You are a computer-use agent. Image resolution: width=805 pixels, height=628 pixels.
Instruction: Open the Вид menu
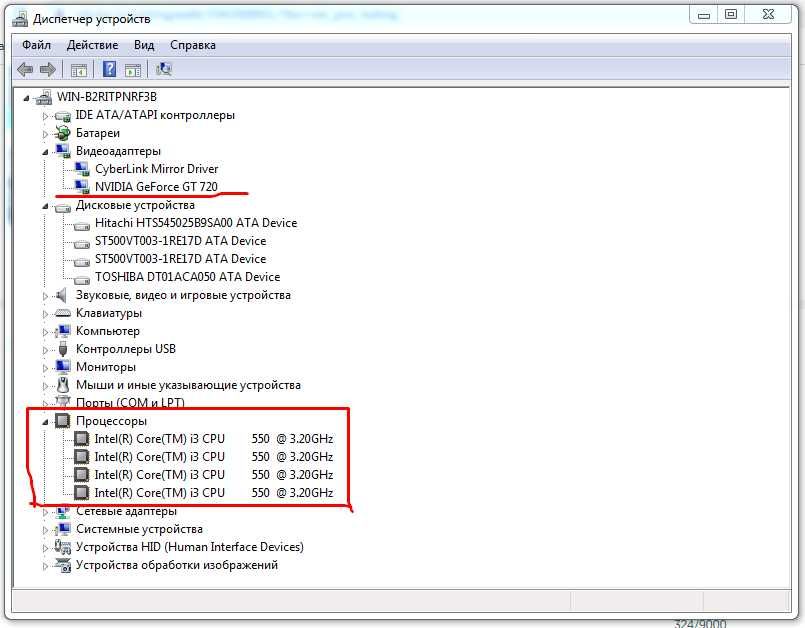point(144,45)
